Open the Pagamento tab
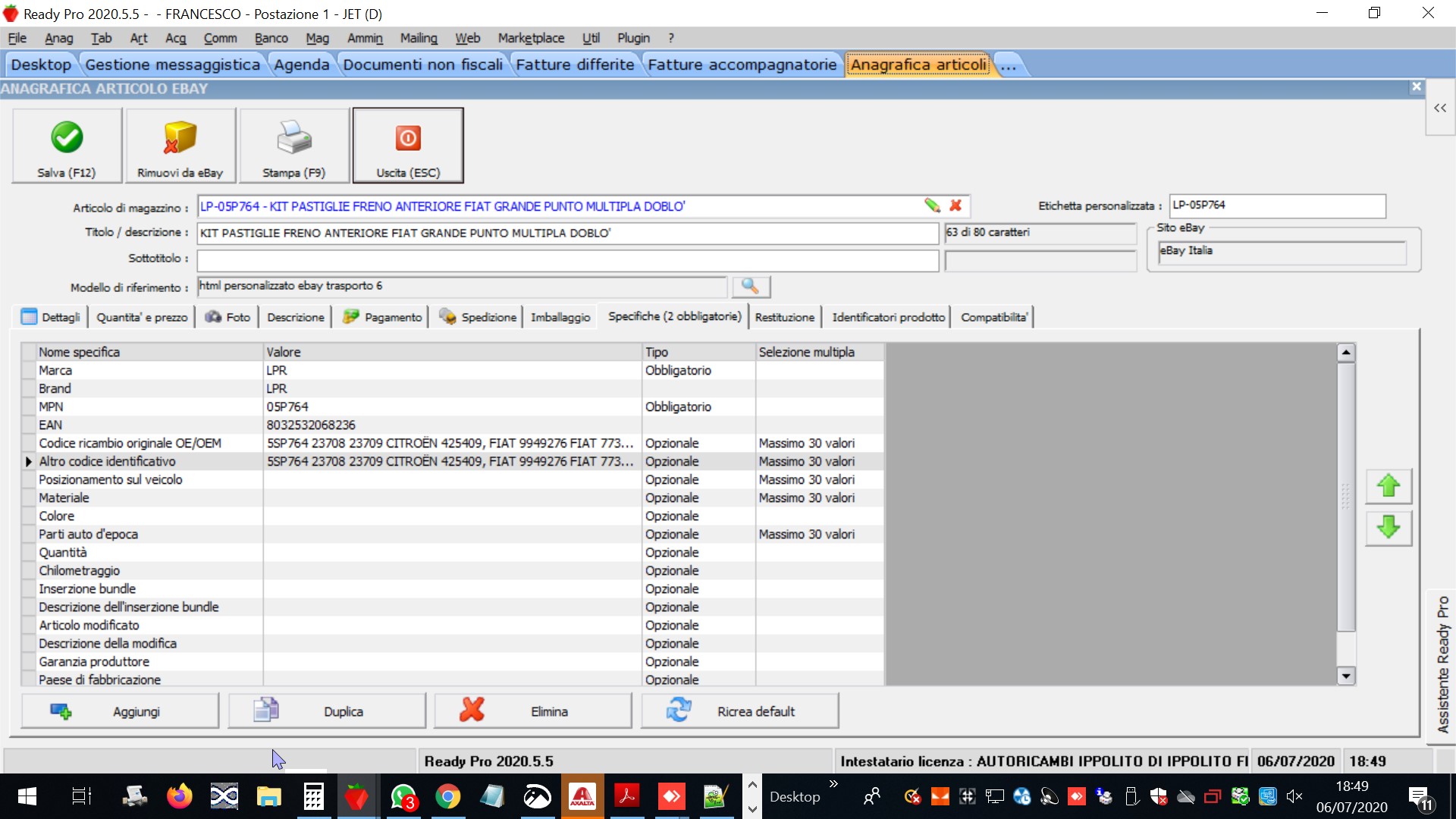 tap(382, 317)
